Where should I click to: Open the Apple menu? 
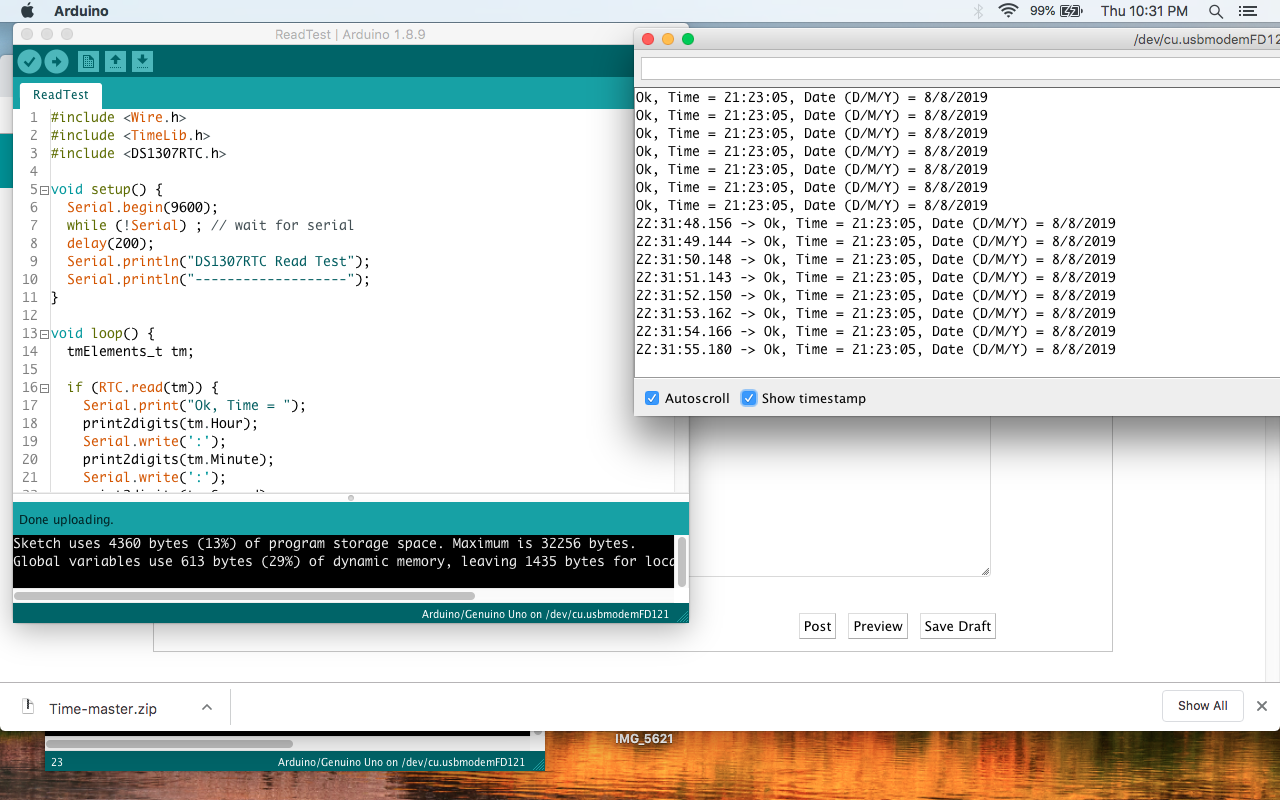pyautogui.click(x=27, y=11)
